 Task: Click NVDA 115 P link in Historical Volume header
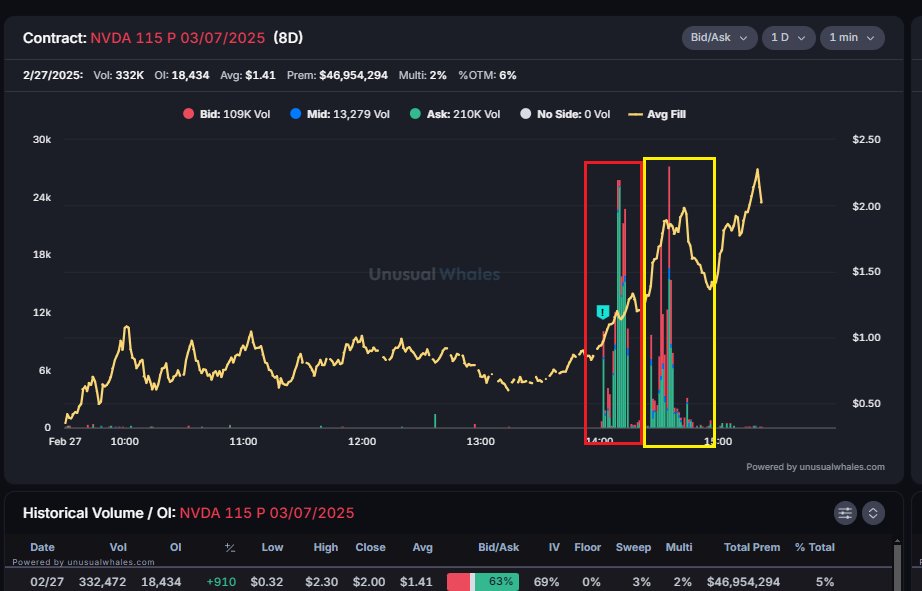pyautogui.click(x=267, y=513)
